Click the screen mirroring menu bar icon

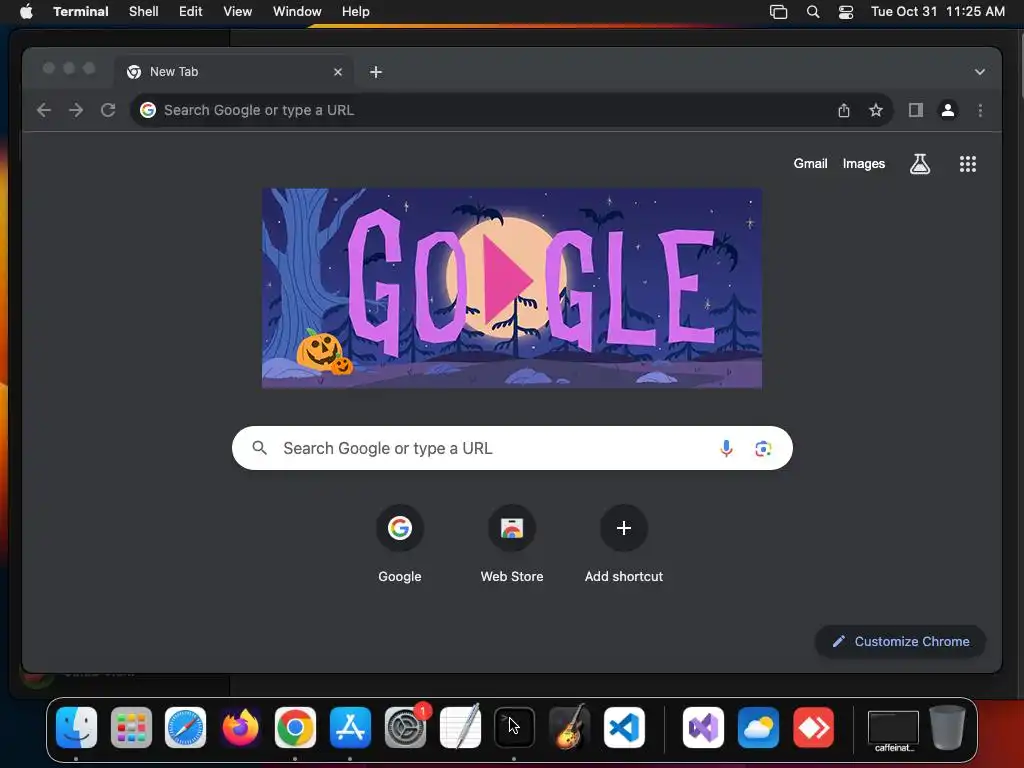point(778,12)
